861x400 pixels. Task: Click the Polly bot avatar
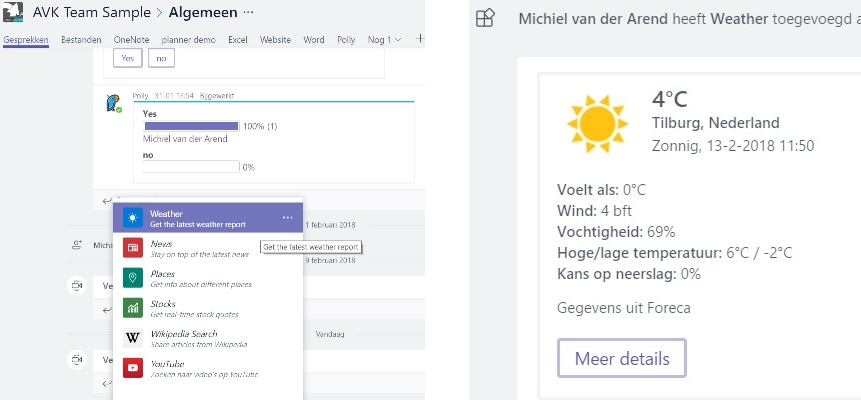tap(114, 103)
